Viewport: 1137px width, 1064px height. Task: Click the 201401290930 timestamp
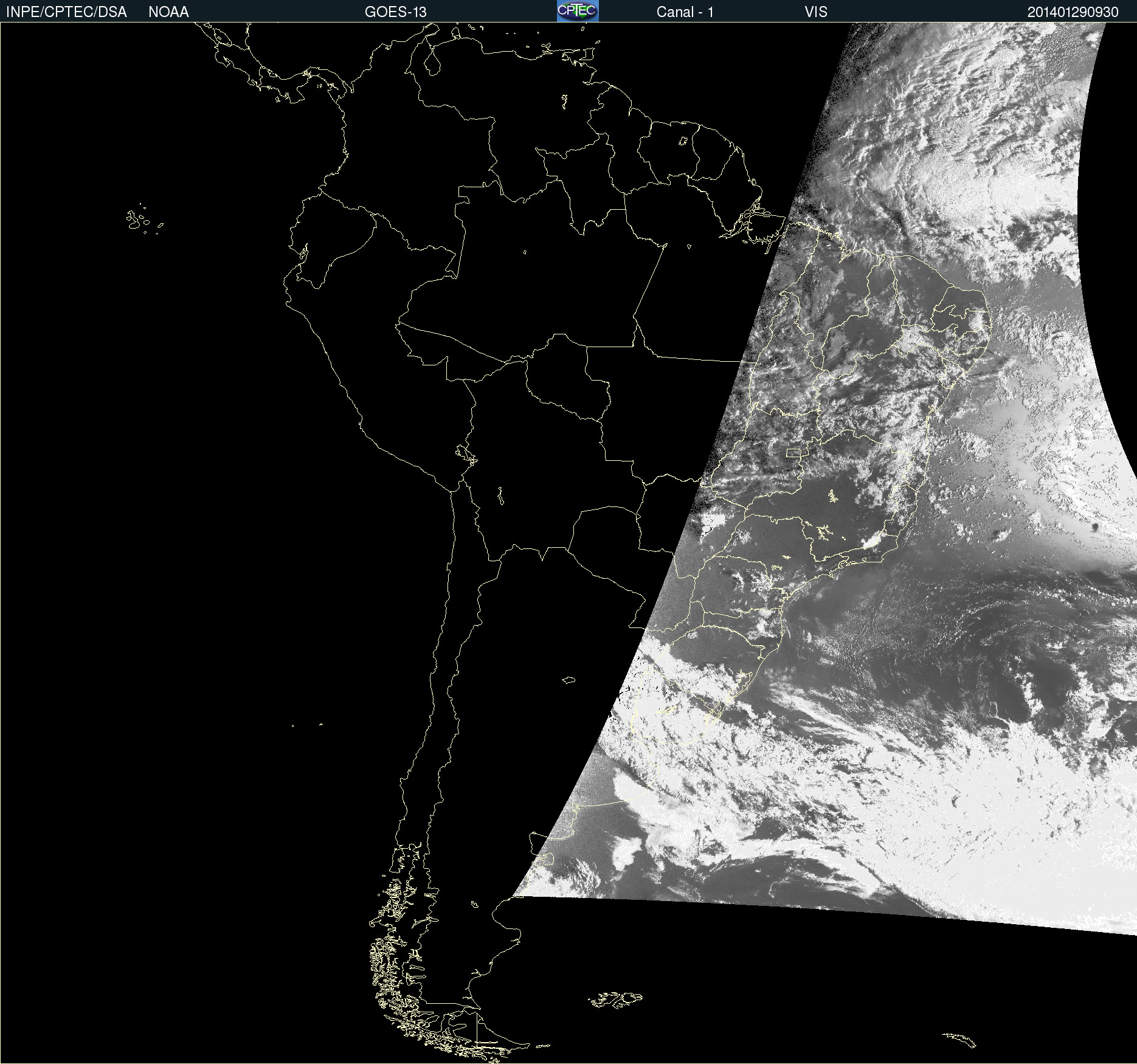(1073, 12)
